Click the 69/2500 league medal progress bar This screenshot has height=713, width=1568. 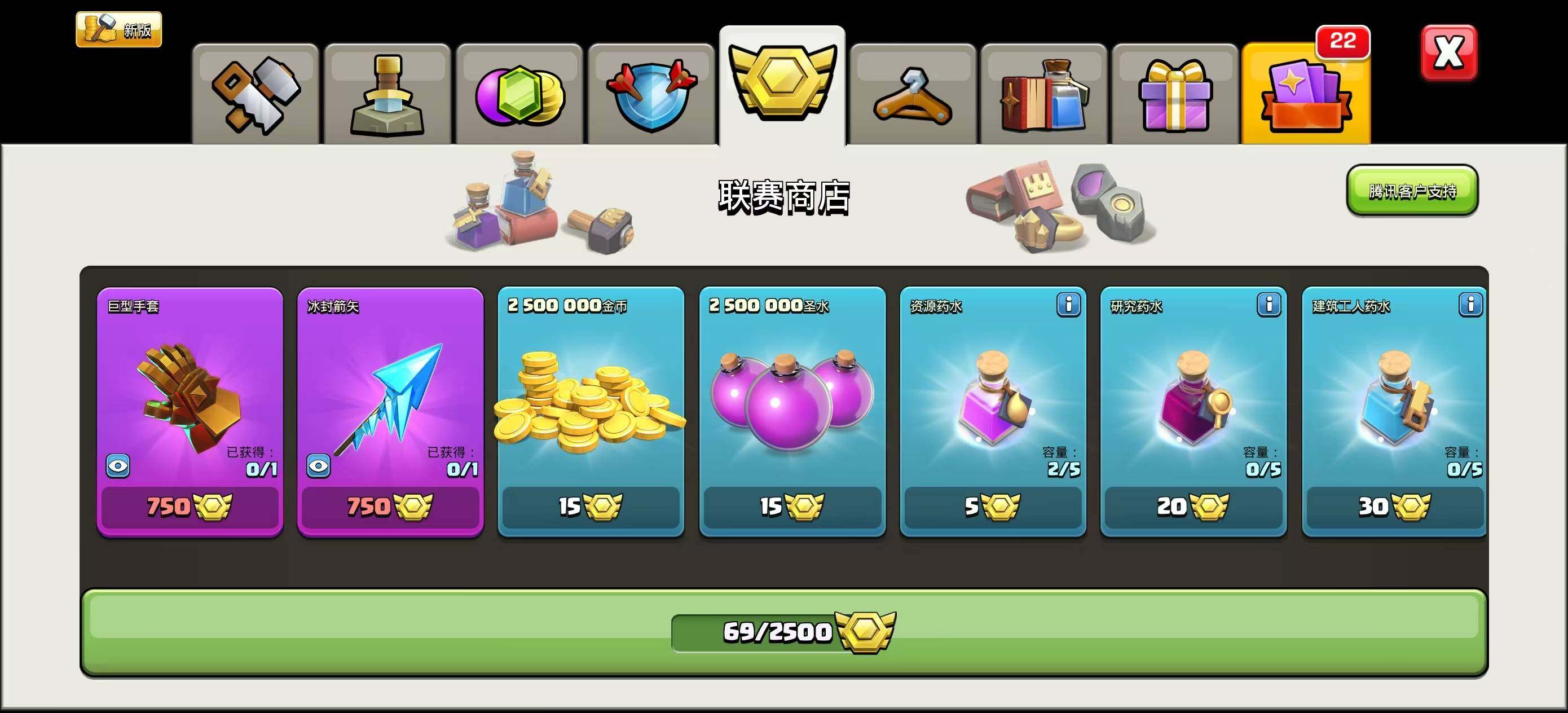[x=784, y=633]
